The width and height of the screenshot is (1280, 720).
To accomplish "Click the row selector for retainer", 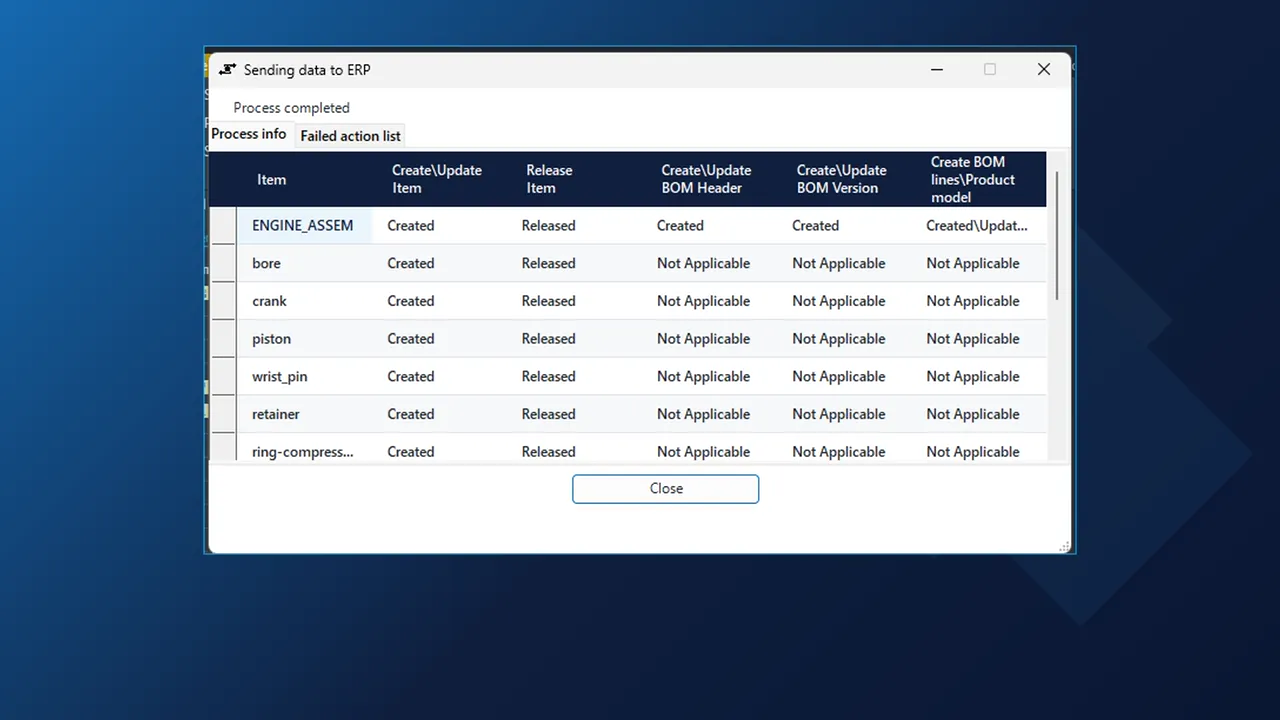I will (223, 414).
